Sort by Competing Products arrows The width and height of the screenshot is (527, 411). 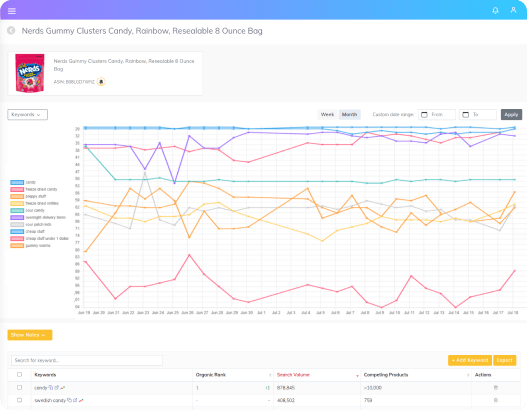click(468, 375)
